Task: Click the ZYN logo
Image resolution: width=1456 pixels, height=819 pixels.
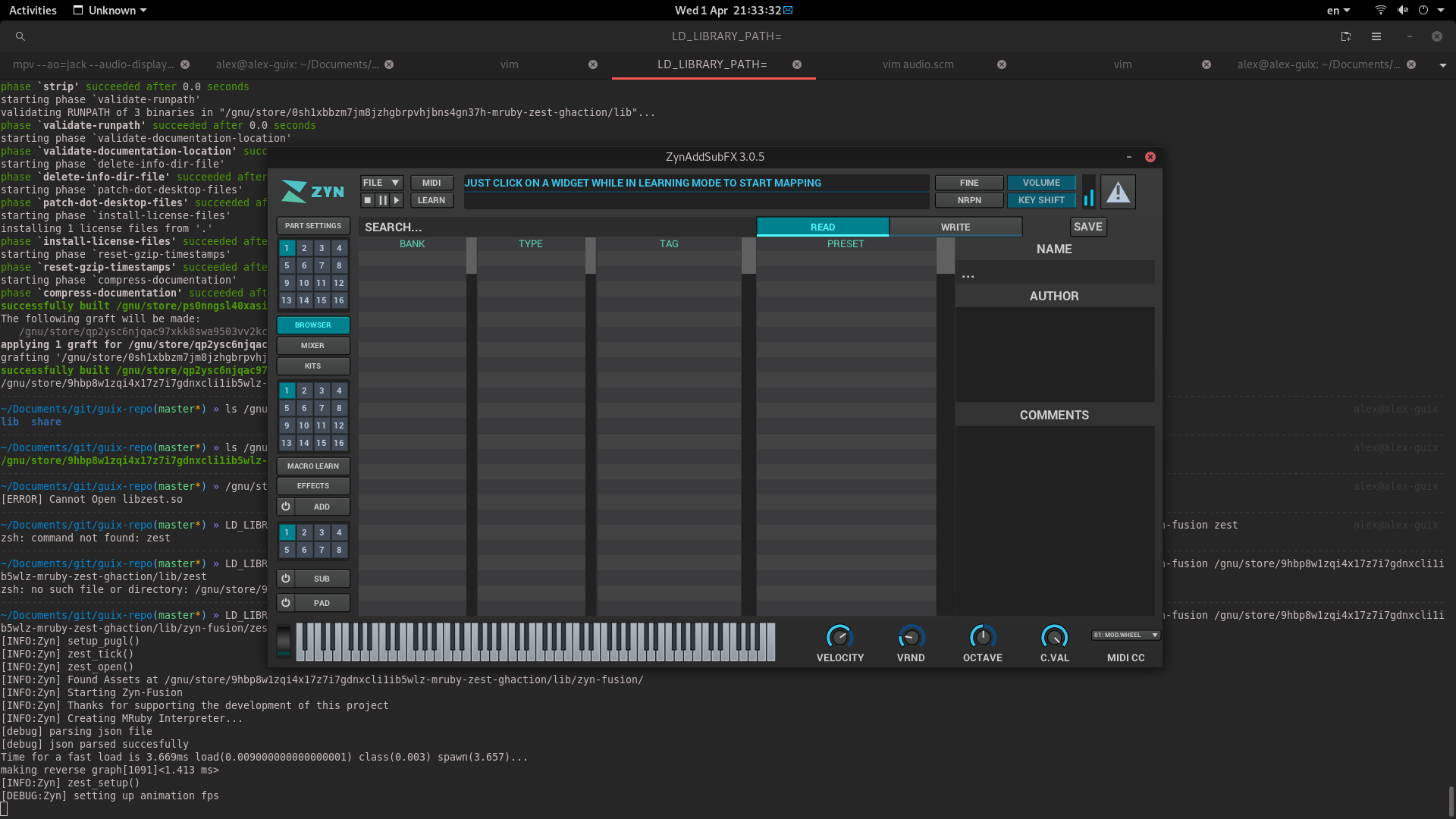Action: tap(312, 192)
